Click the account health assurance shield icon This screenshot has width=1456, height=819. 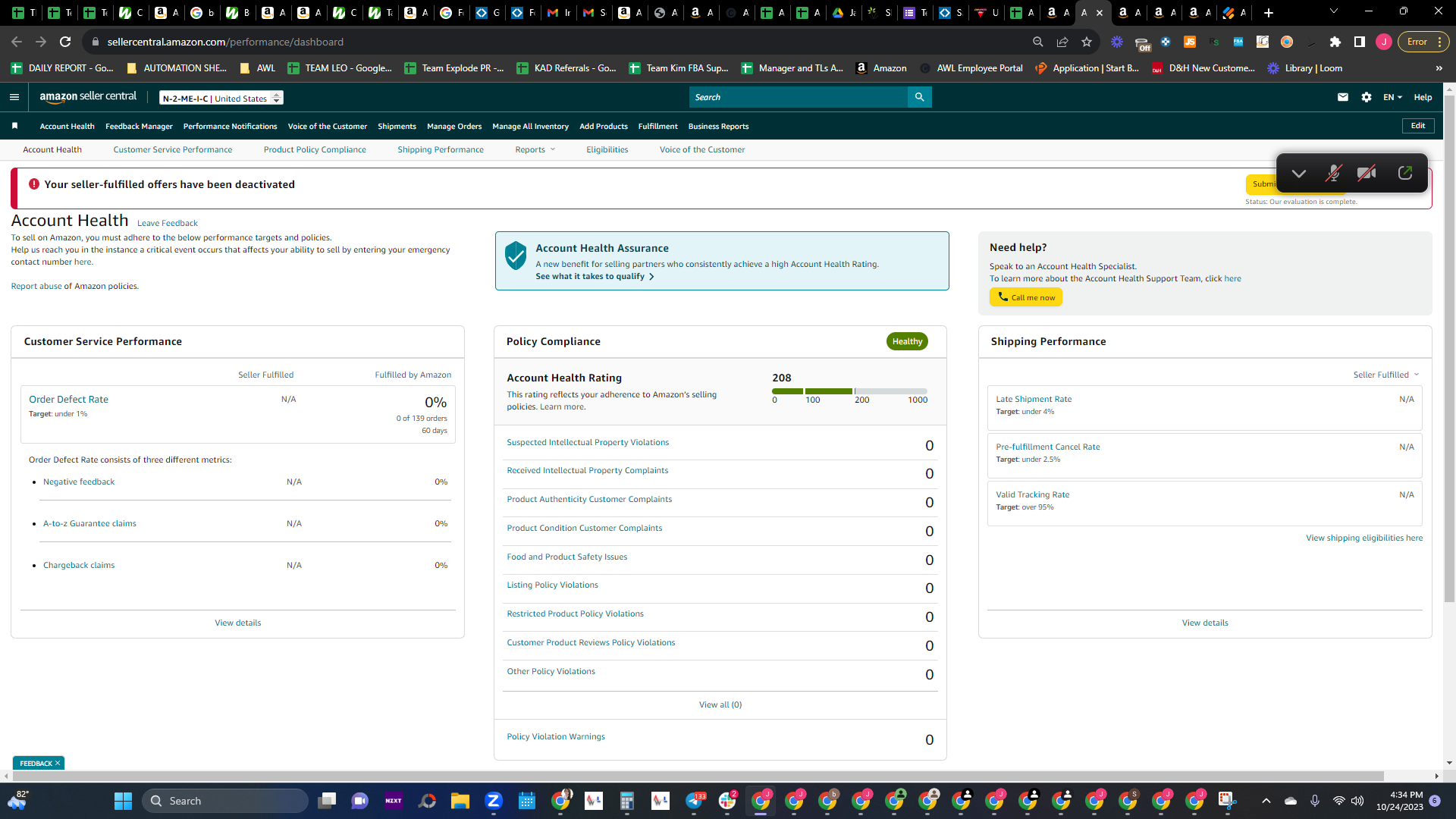tap(516, 256)
